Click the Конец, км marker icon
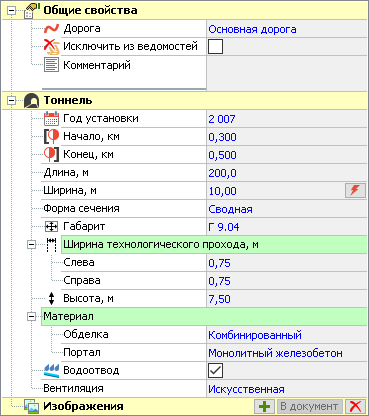The height and width of the screenshot is (416, 369). click(x=51, y=154)
